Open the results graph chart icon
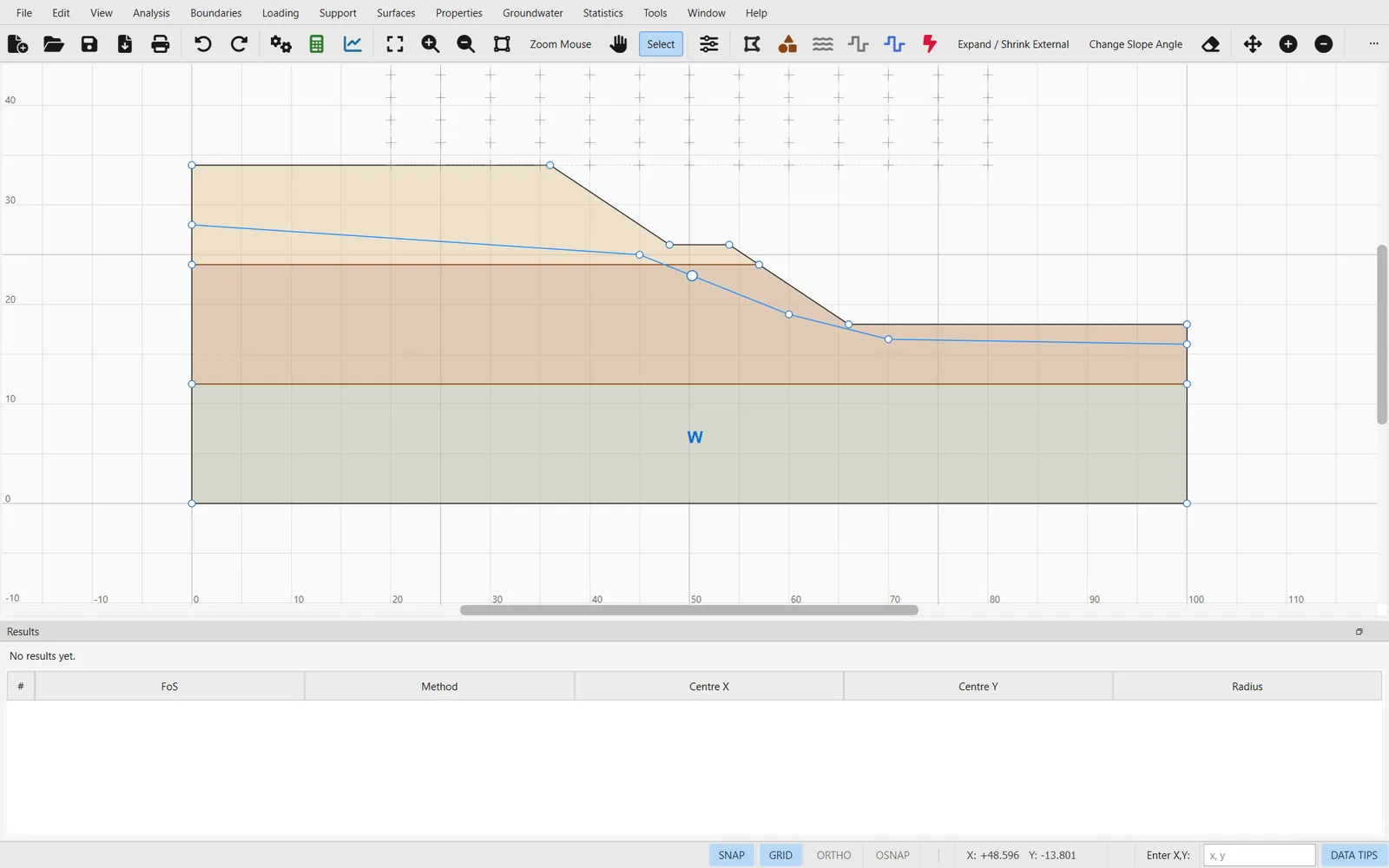 352,44
